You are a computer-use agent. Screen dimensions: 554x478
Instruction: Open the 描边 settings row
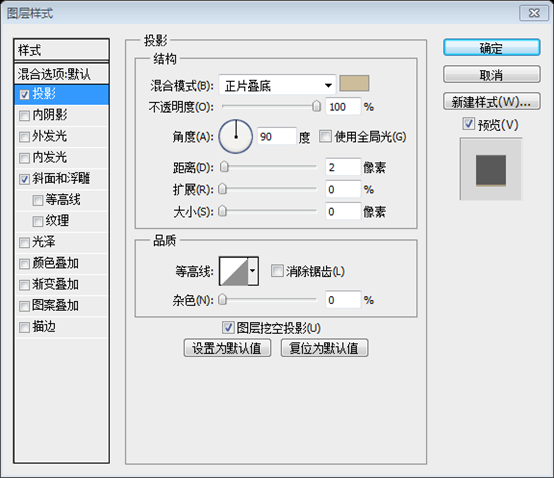click(x=61, y=327)
